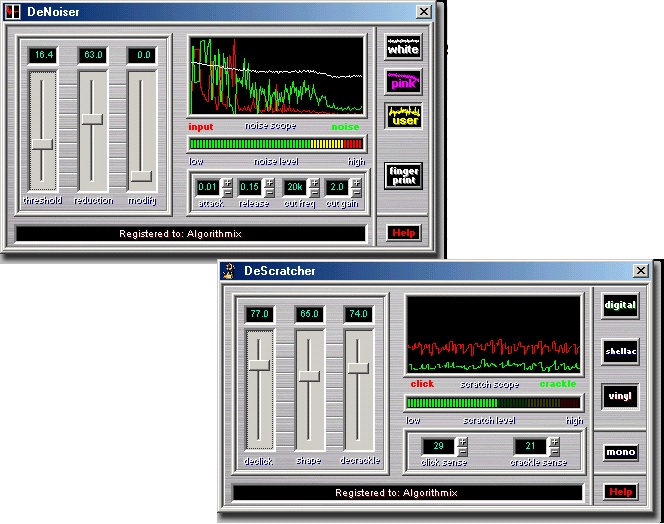
Task: Choose the user noise profile button
Action: 403,116
